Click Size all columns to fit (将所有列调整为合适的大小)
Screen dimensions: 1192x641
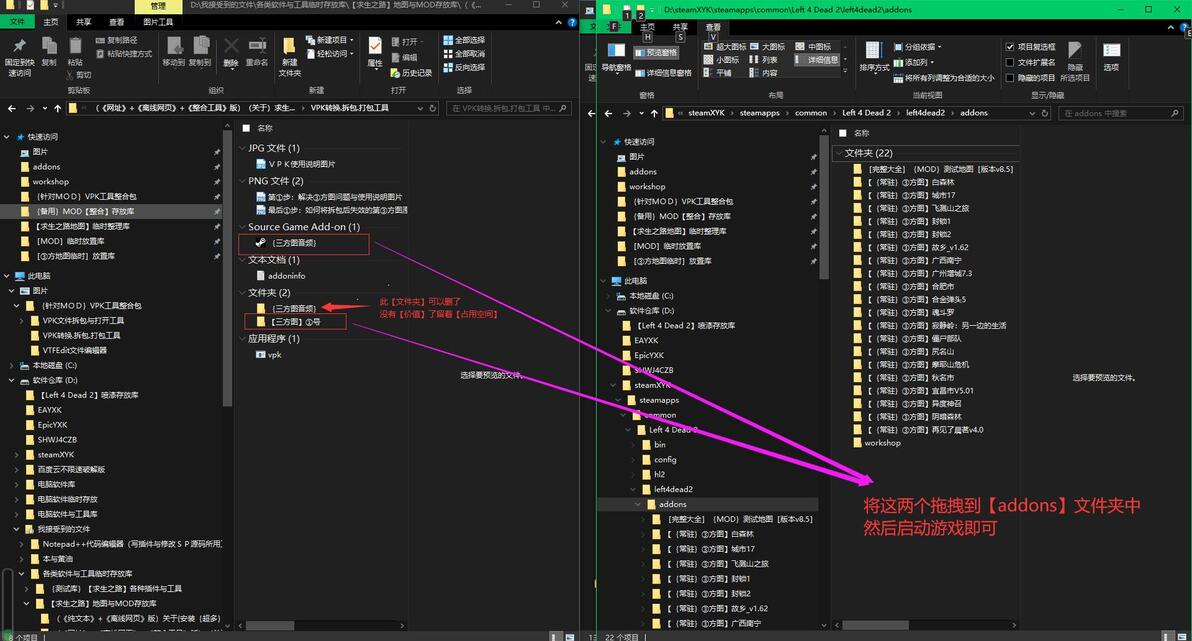(943, 78)
